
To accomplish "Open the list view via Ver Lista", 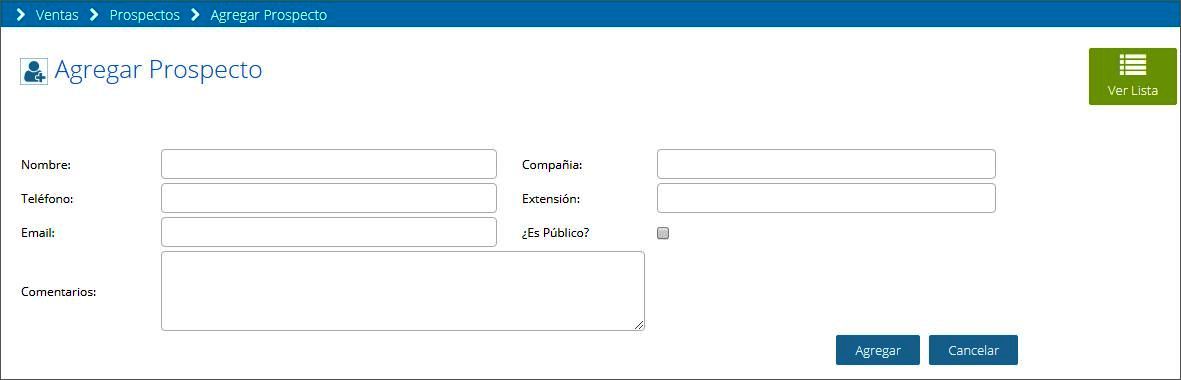I will [x=1132, y=77].
